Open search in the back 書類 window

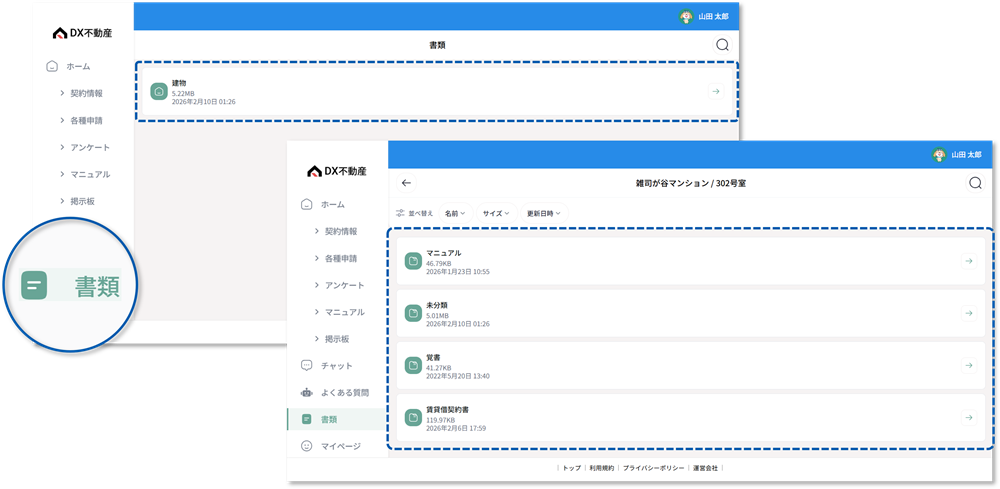[722, 45]
